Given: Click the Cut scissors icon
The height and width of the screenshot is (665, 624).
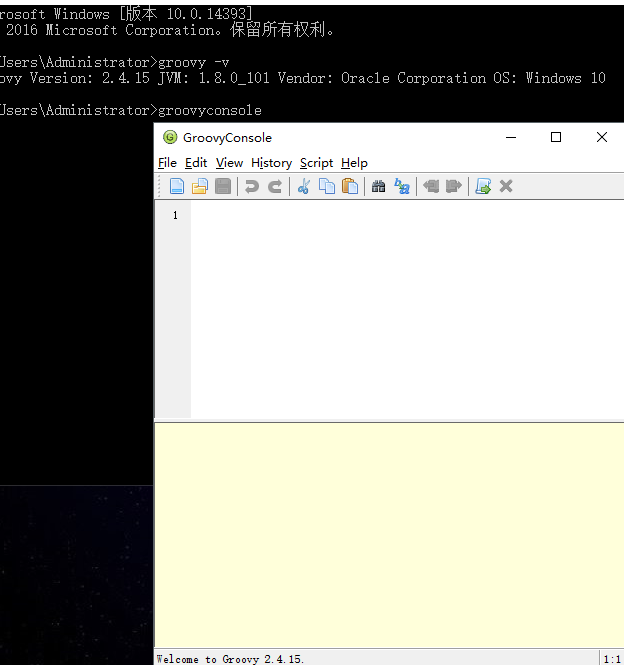Looking at the screenshot, I should pos(304,186).
